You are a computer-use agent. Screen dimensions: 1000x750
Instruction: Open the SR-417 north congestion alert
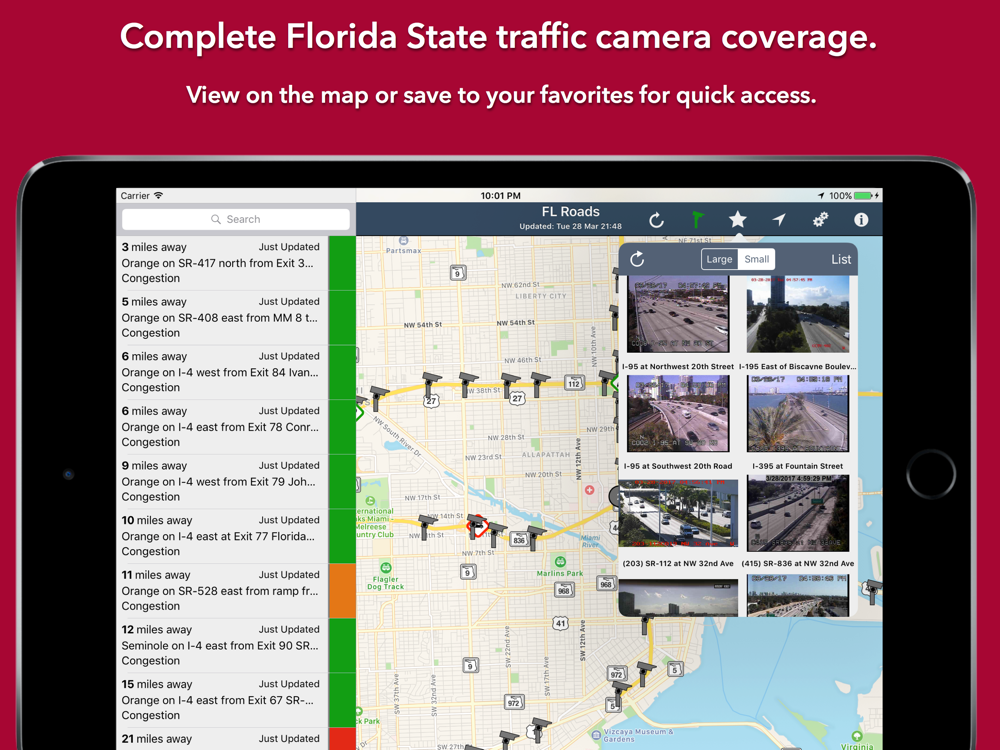pos(223,263)
